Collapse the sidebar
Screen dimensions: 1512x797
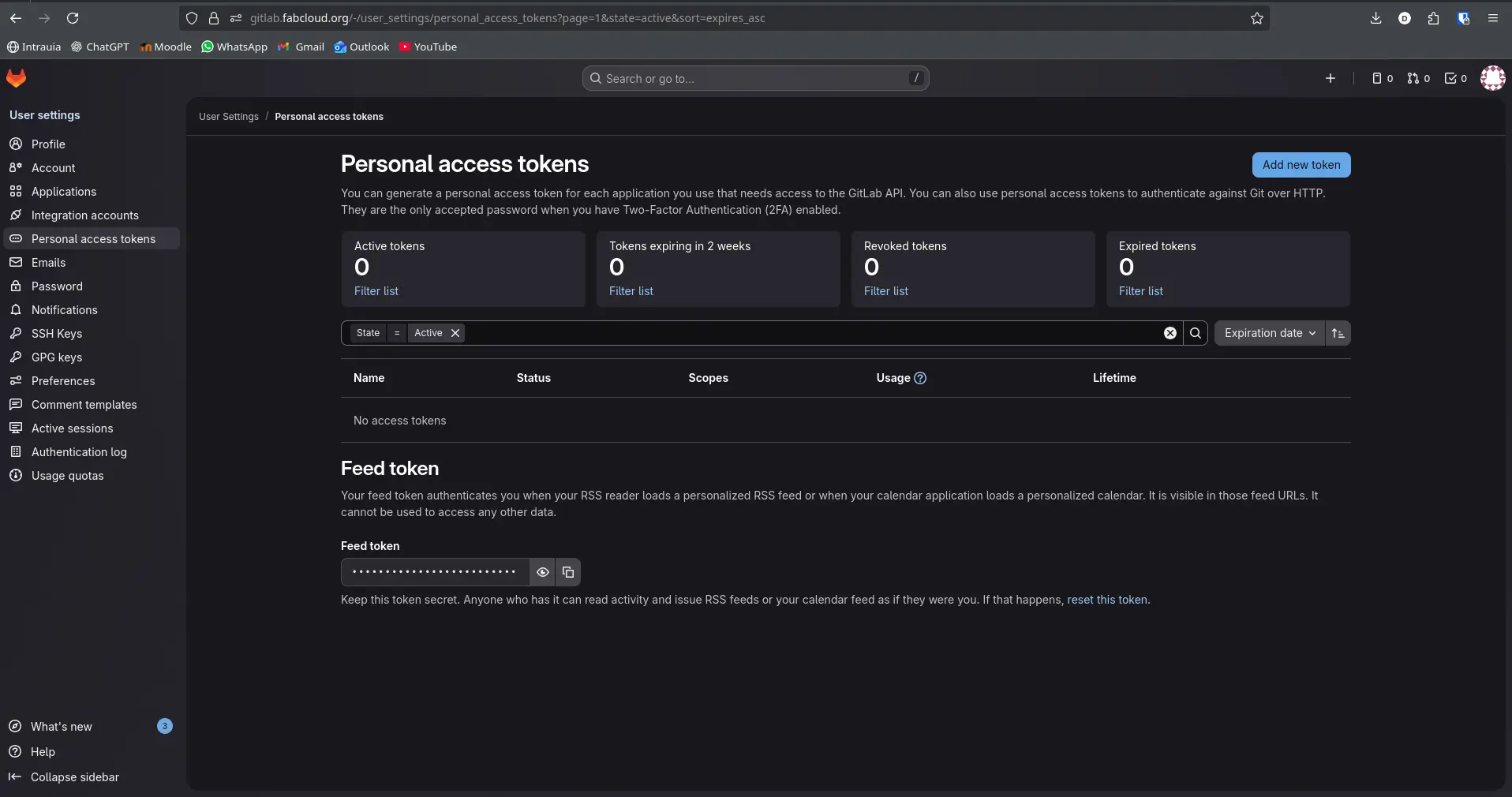tap(64, 777)
